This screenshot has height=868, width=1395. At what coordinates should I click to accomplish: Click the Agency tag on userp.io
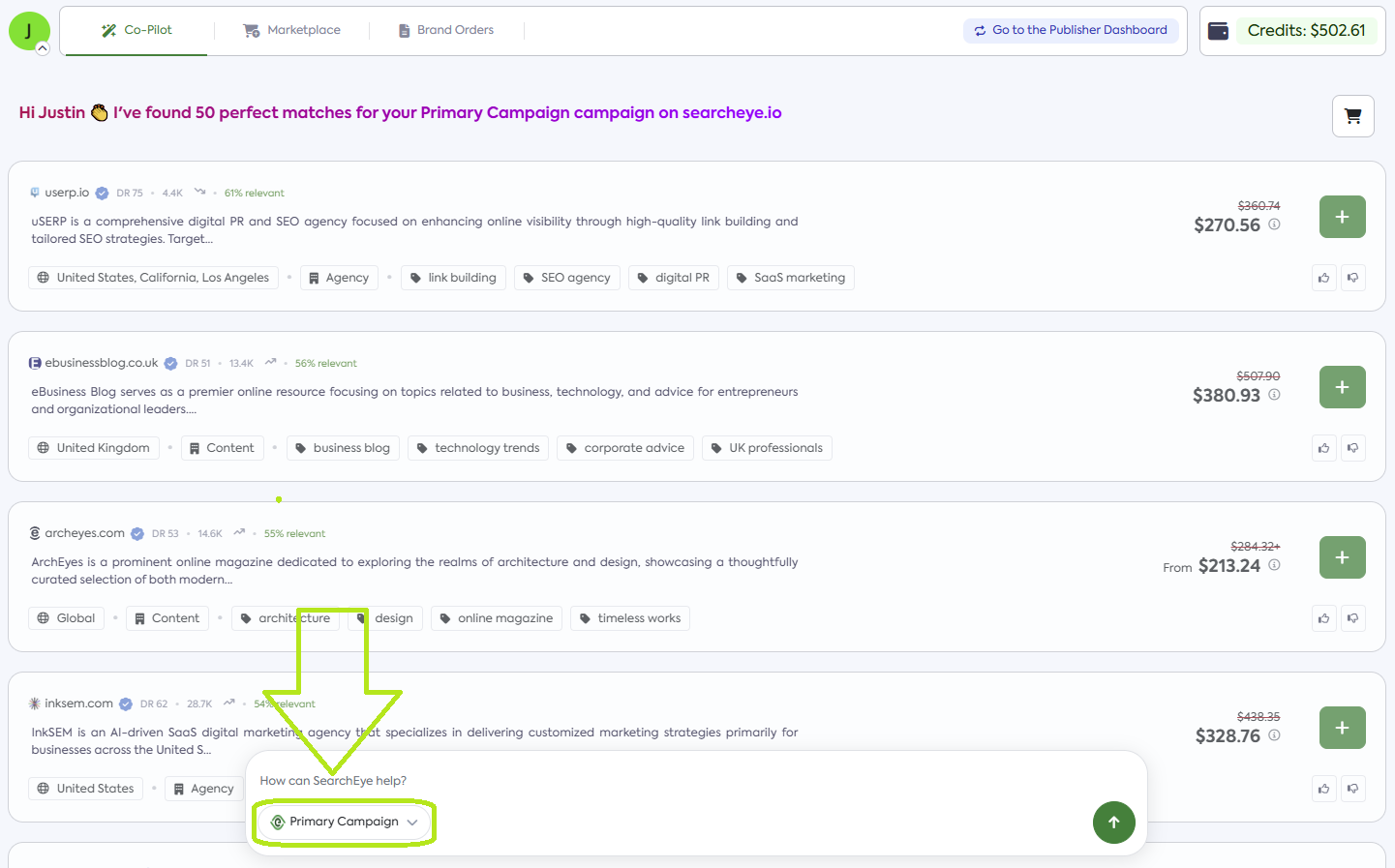[339, 278]
